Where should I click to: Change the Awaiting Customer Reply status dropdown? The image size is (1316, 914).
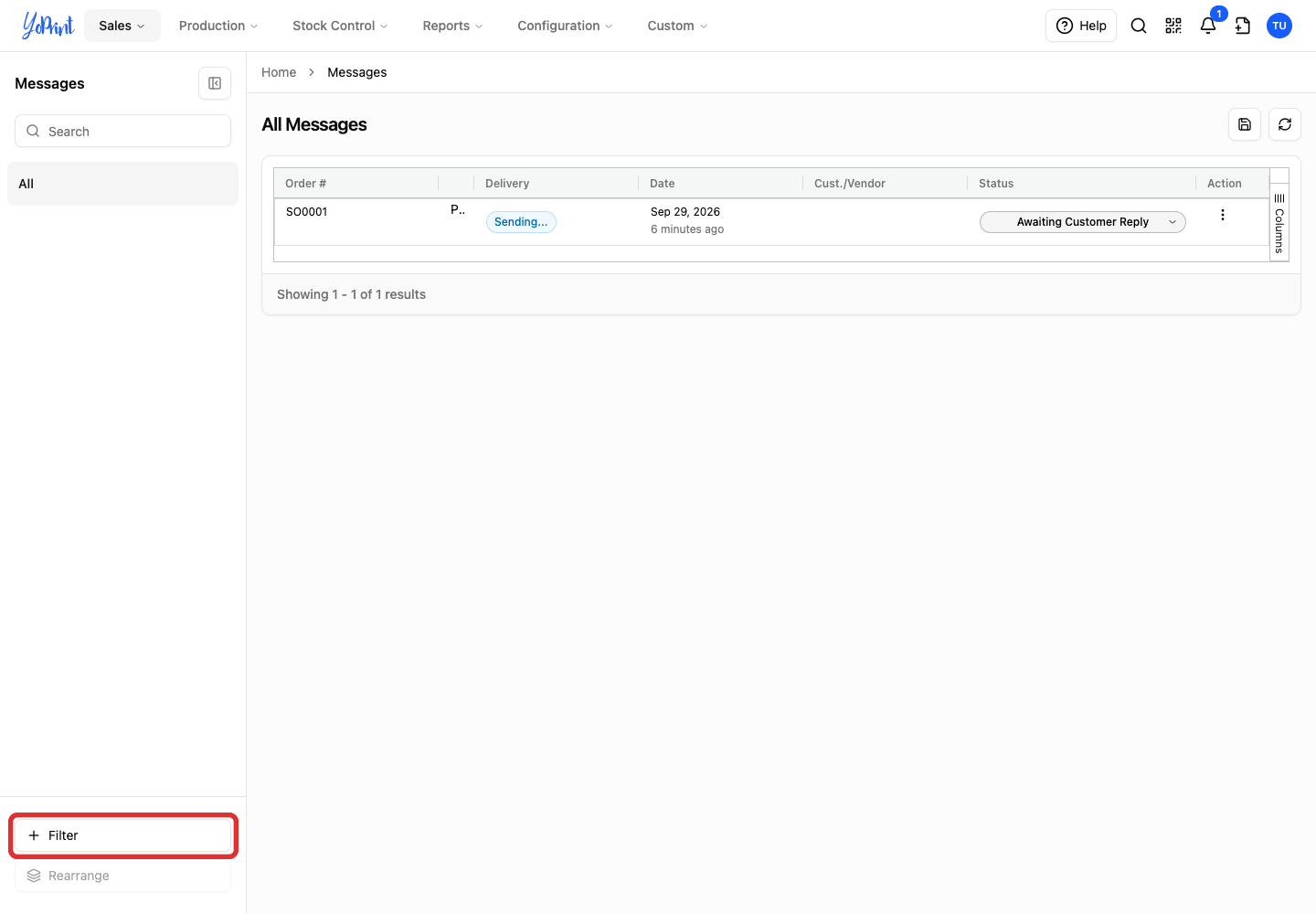[1083, 222]
